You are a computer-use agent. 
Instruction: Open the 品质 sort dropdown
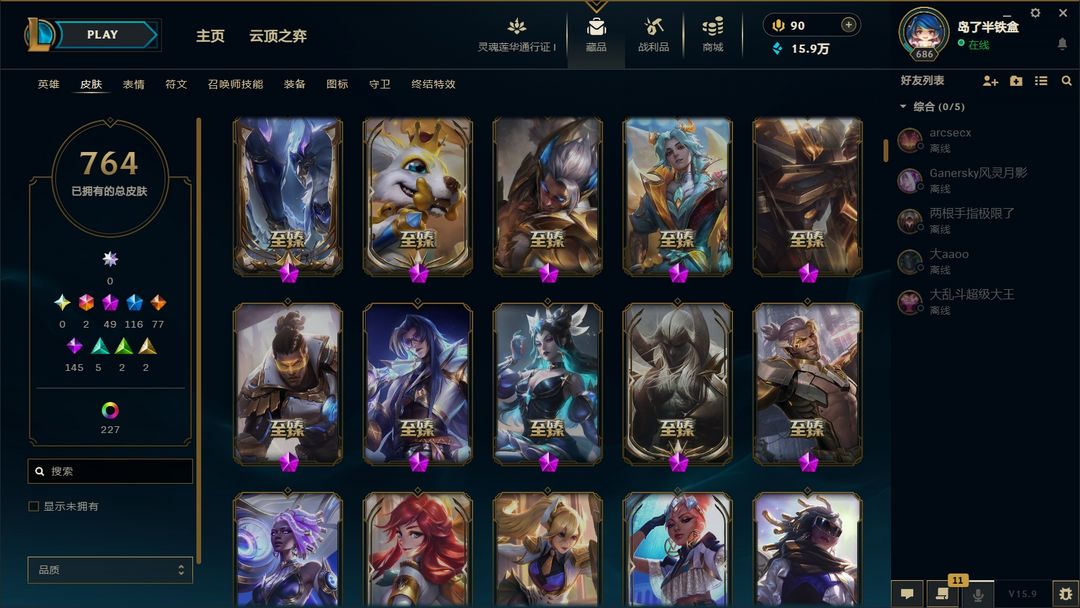pos(110,570)
